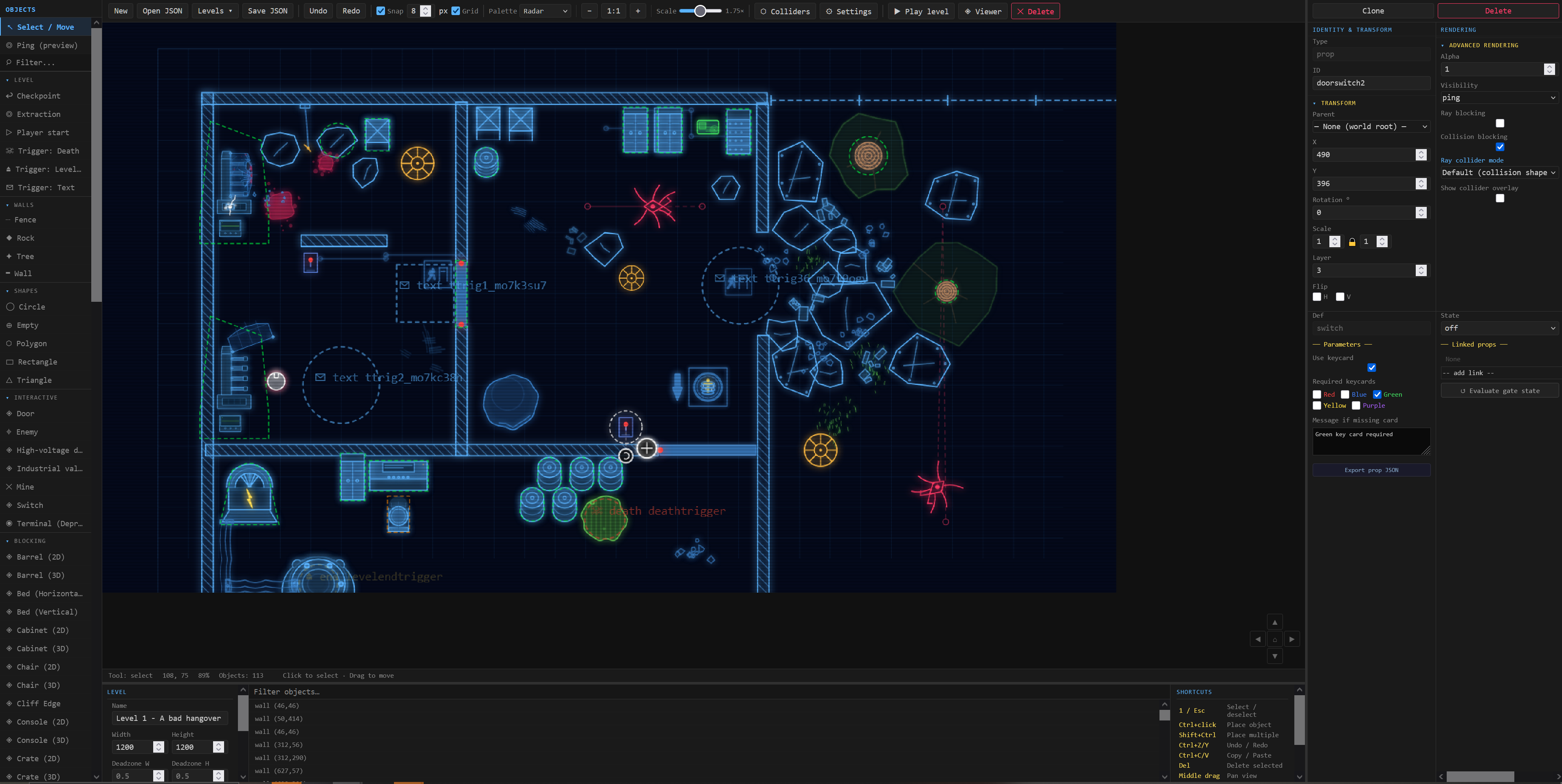Viewport: 1562px width, 784px height.
Task: Click the pan view home icon
Action: tap(1275, 639)
